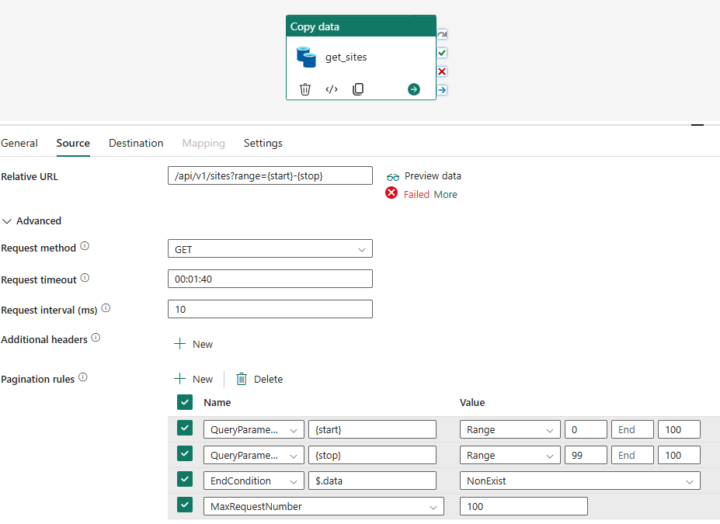Switch to the Mapping tab

(203, 143)
